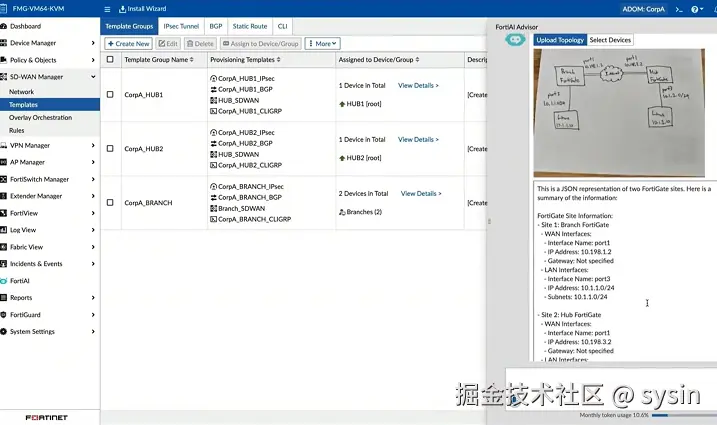
Task: Sort by Template Group Name column
Action: click(159, 59)
